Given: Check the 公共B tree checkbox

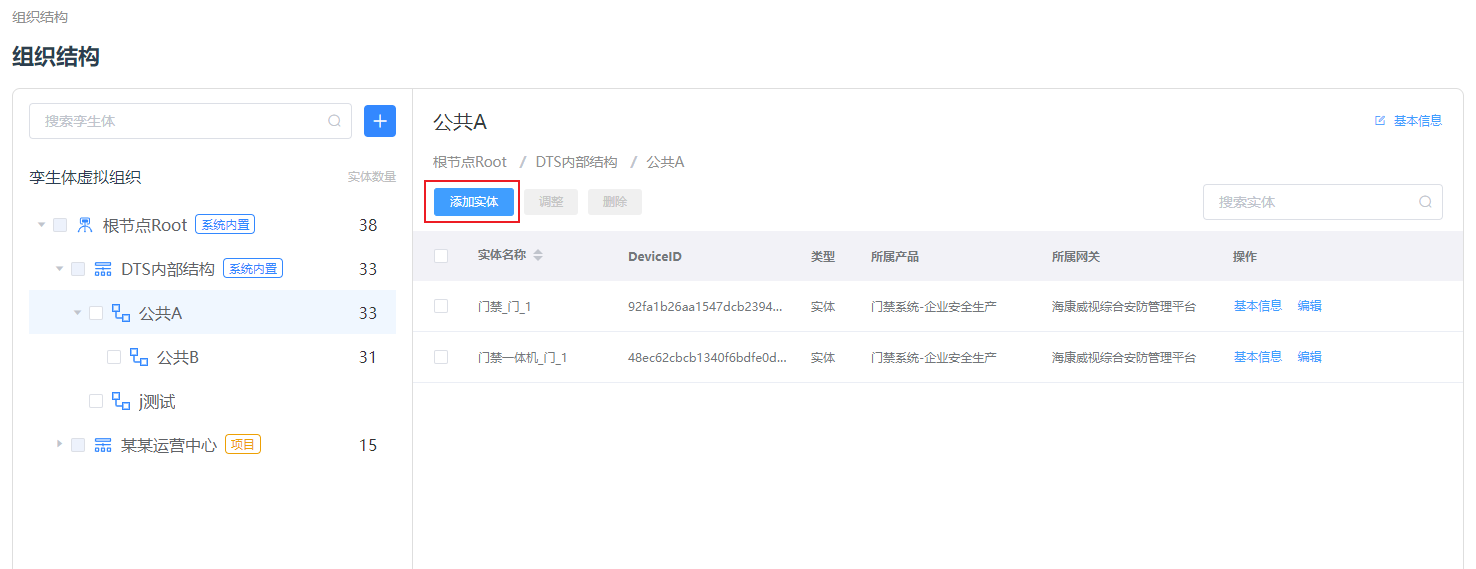Looking at the screenshot, I should point(114,357).
